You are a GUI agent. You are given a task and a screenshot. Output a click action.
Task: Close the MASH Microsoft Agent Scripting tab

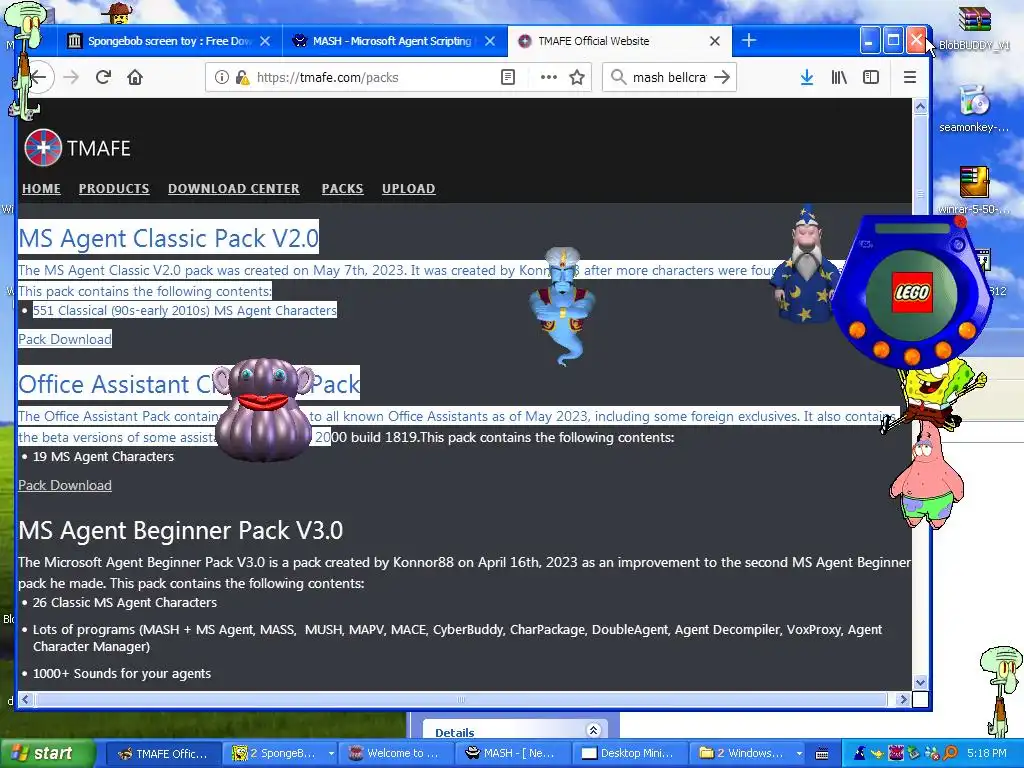pyautogui.click(x=490, y=41)
